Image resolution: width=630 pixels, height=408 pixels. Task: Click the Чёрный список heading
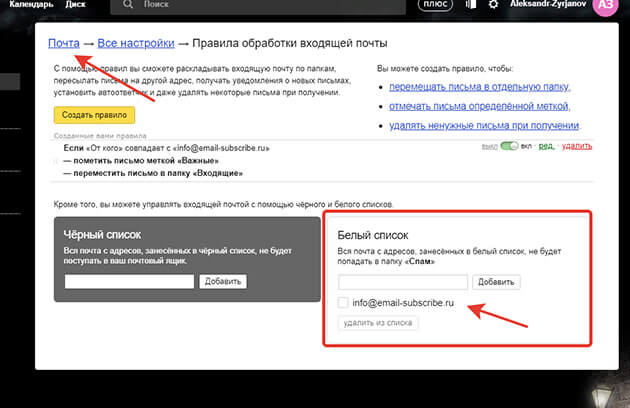[102, 235]
